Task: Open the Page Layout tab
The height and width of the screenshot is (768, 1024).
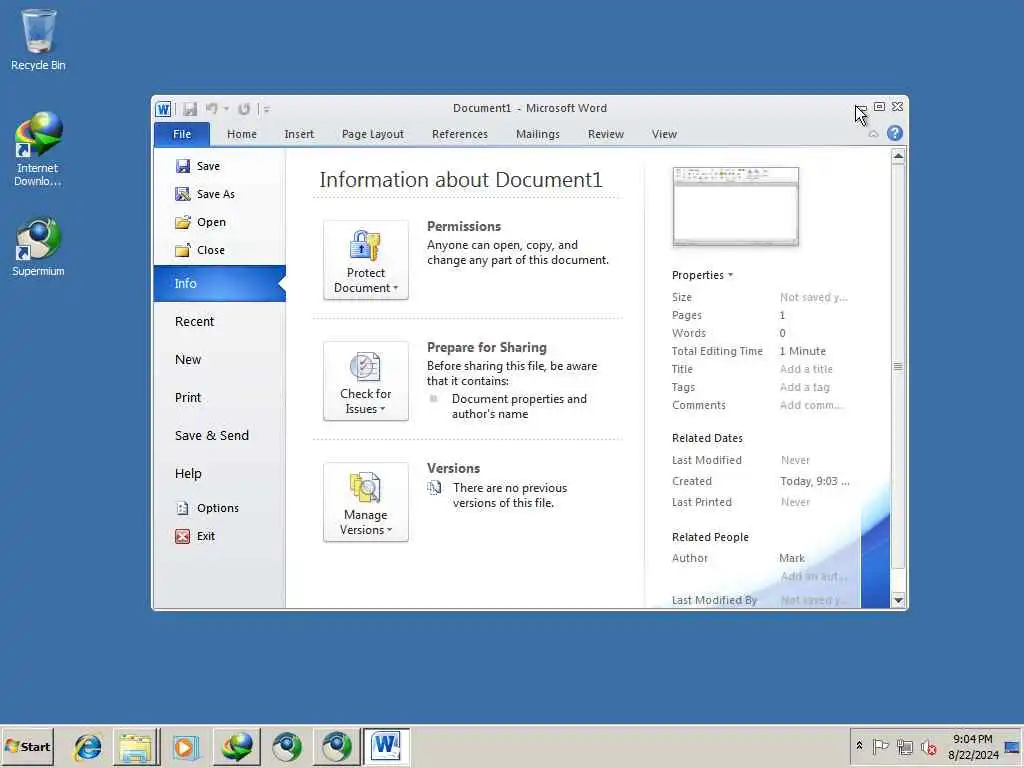Action: click(x=373, y=134)
